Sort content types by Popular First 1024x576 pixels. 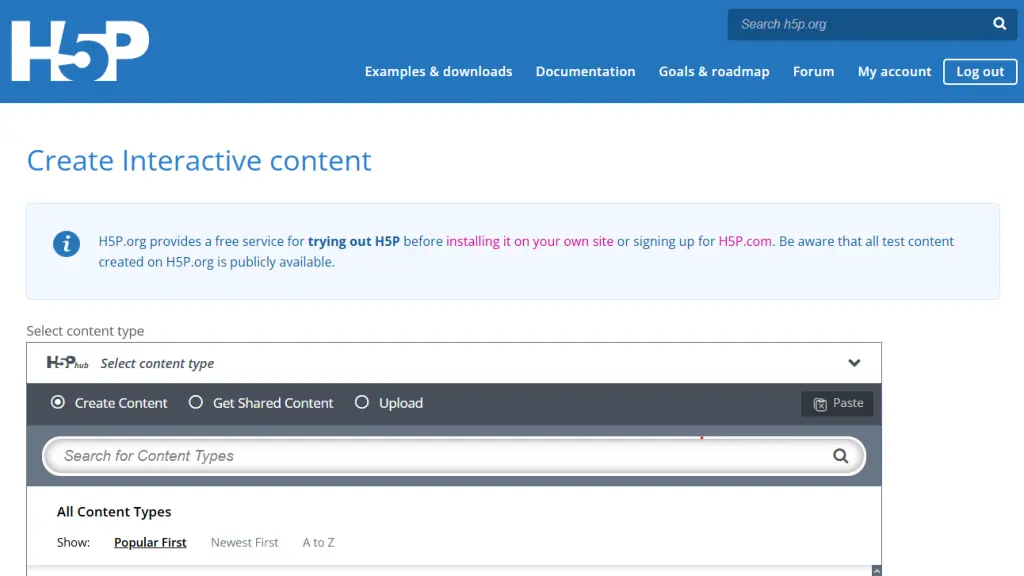pyautogui.click(x=150, y=542)
